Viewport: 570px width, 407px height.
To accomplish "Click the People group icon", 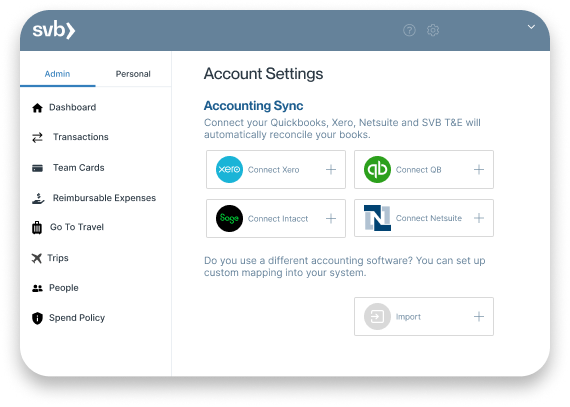I will (37, 289).
